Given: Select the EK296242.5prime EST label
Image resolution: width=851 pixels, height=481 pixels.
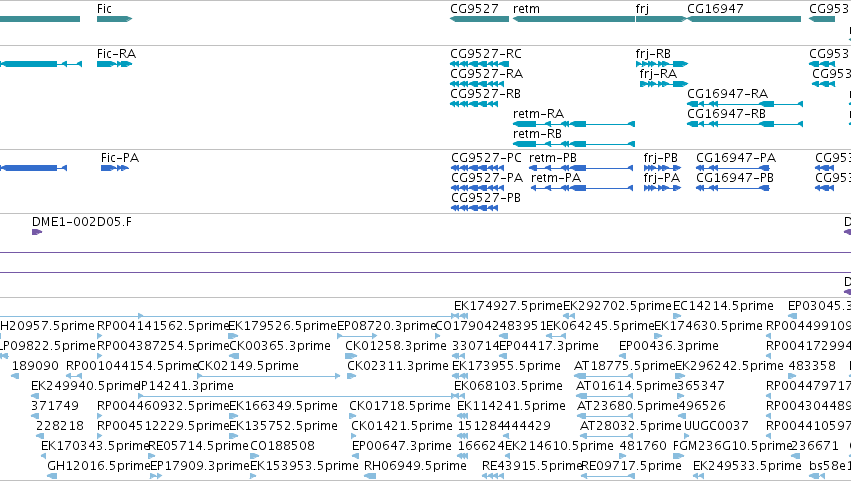Looking at the screenshot, I should tap(729, 366).
